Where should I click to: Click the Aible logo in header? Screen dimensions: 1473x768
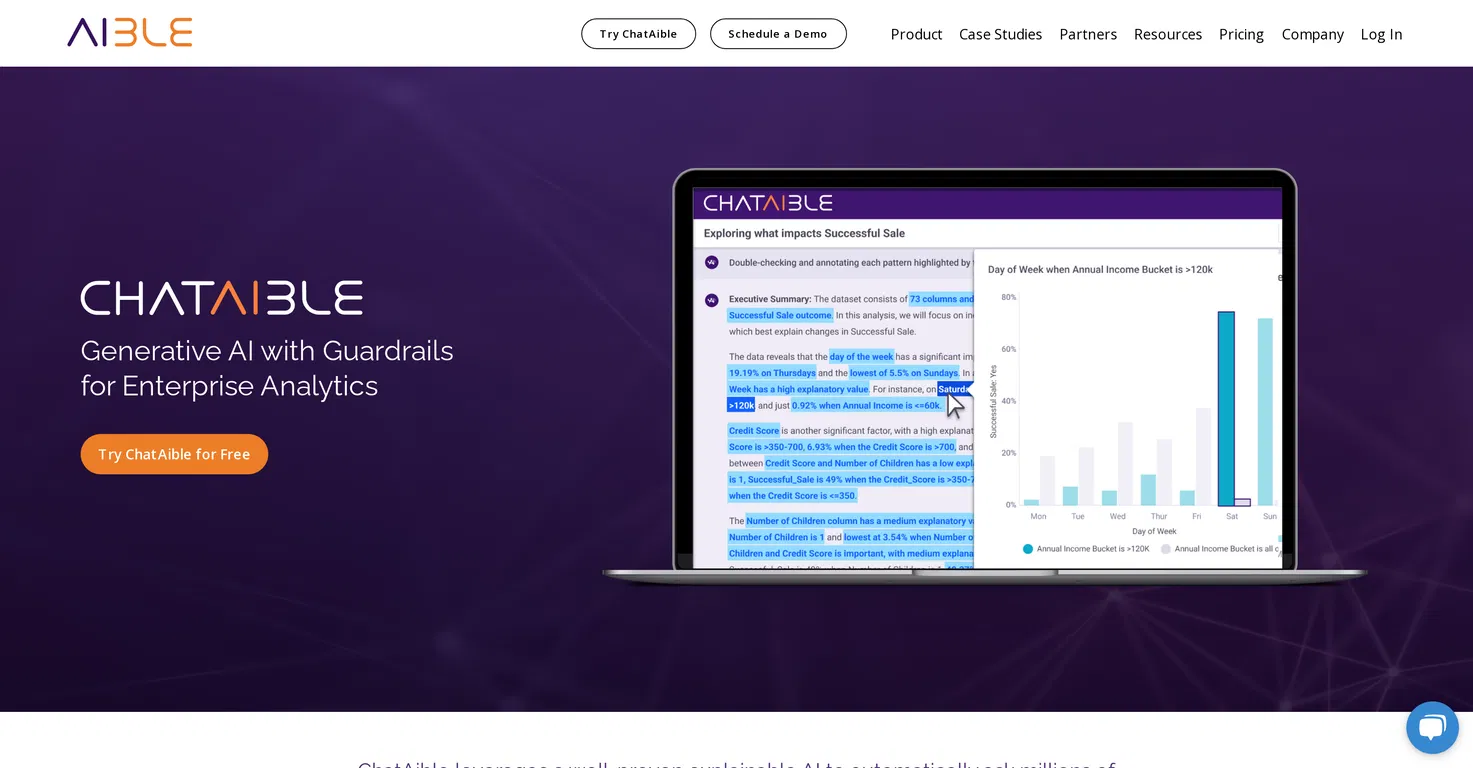click(130, 32)
